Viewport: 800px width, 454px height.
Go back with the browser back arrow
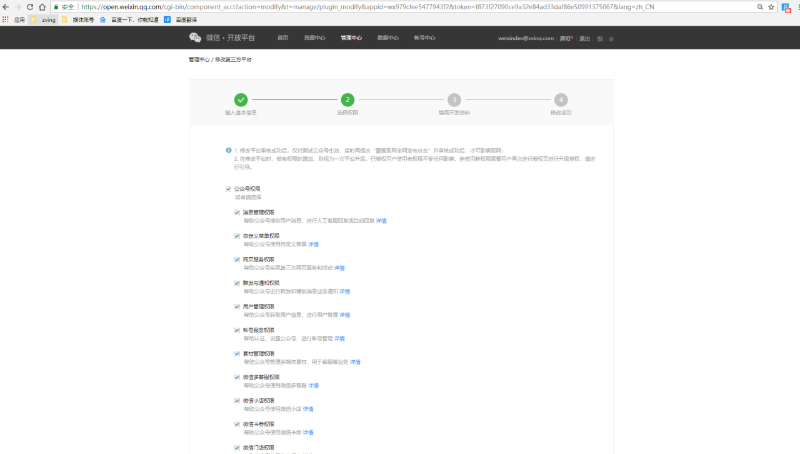pos(6,7)
